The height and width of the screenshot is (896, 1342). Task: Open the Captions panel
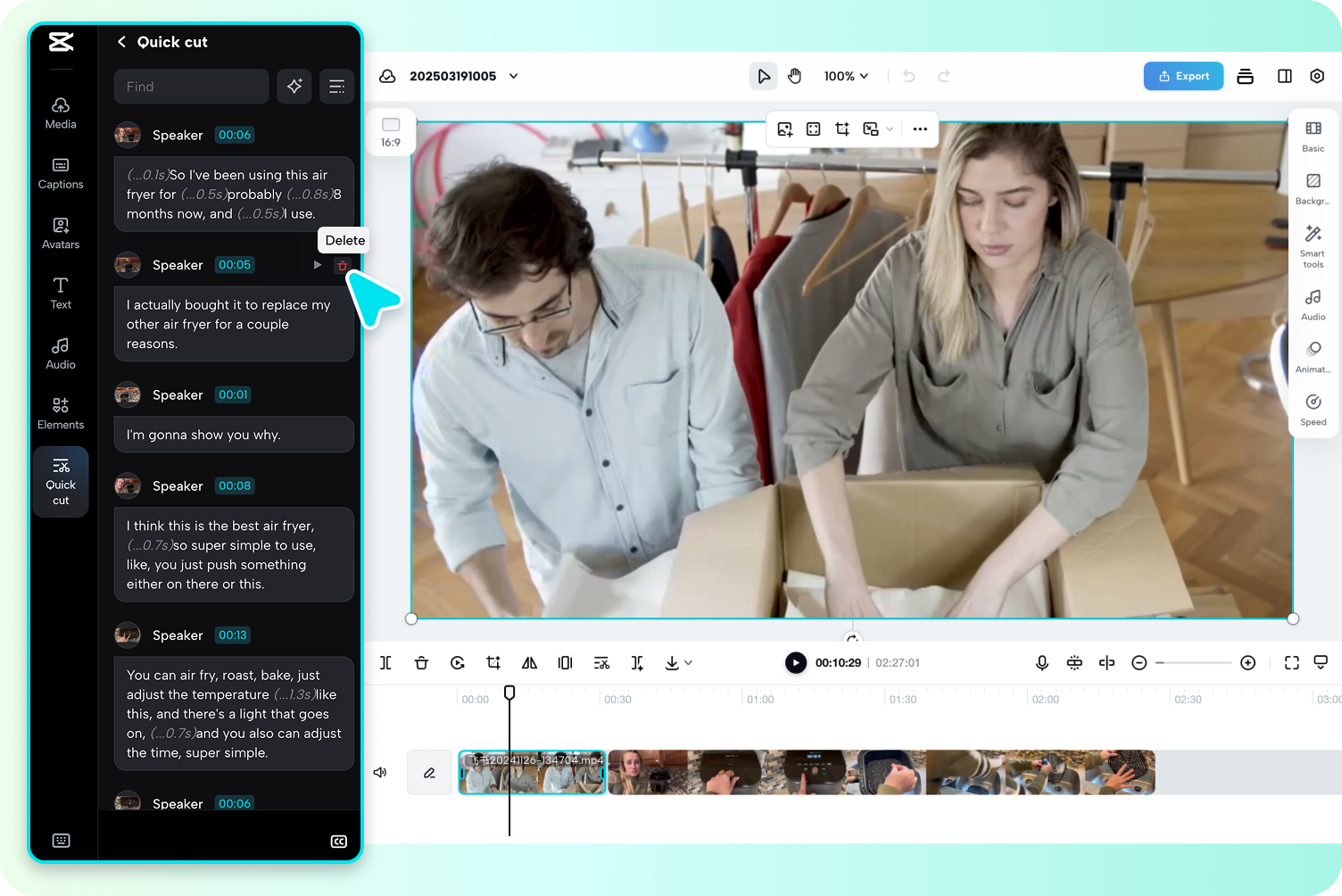coord(61,173)
